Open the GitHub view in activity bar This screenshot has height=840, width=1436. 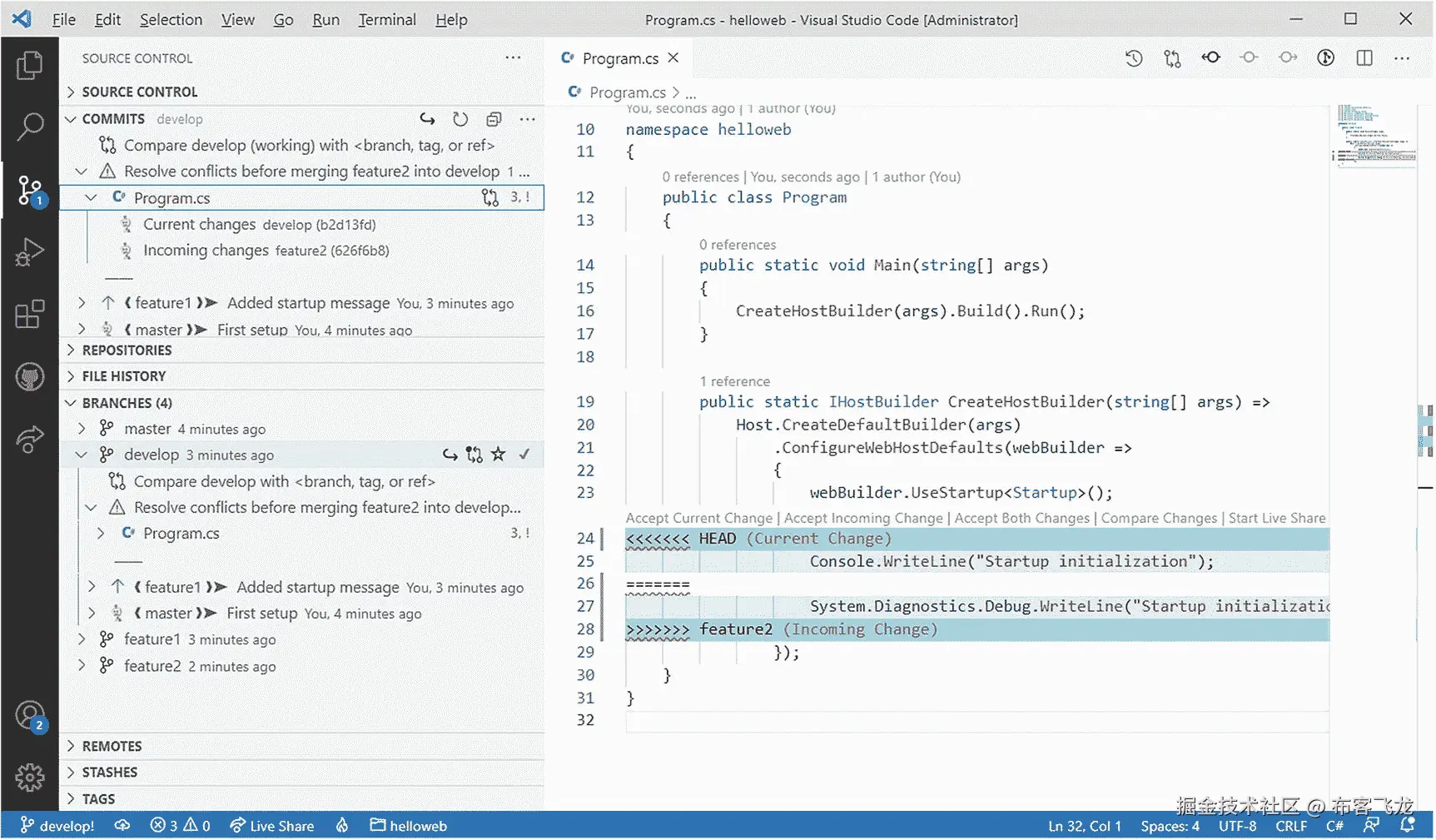click(30, 376)
